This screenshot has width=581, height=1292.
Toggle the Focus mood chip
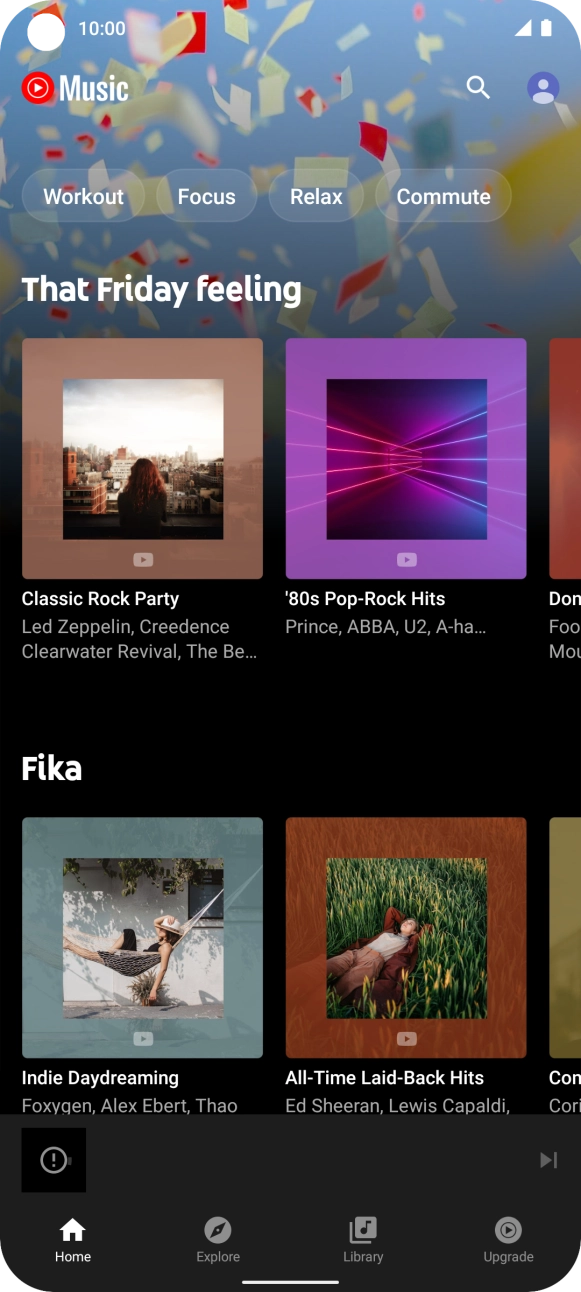[207, 196]
